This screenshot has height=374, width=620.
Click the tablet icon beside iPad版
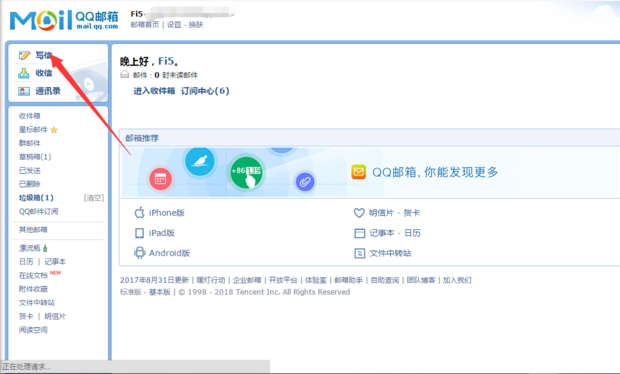[140, 233]
